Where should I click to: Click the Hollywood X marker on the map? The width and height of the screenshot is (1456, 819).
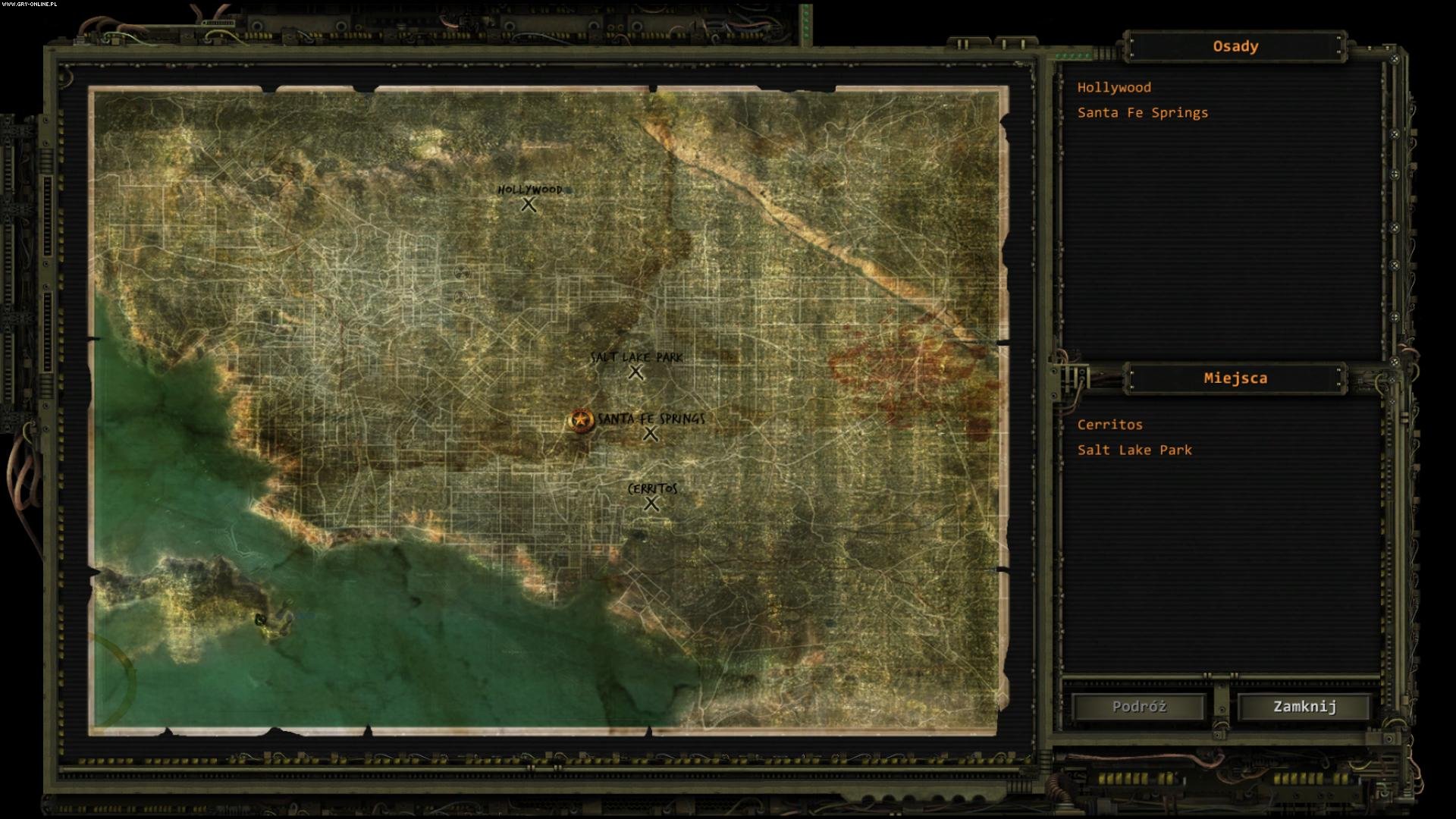point(529,205)
